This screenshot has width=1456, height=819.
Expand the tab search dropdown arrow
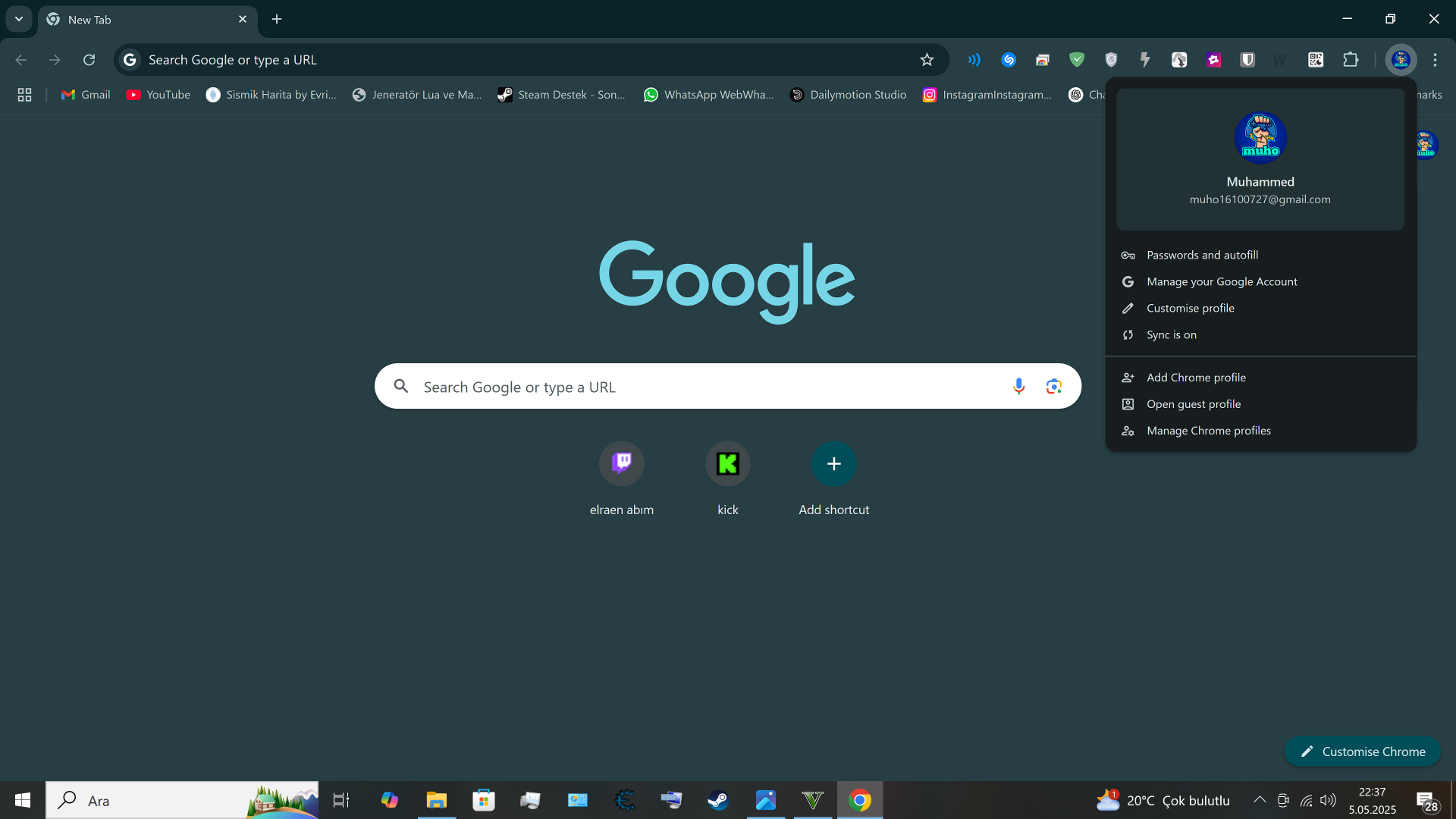click(18, 19)
